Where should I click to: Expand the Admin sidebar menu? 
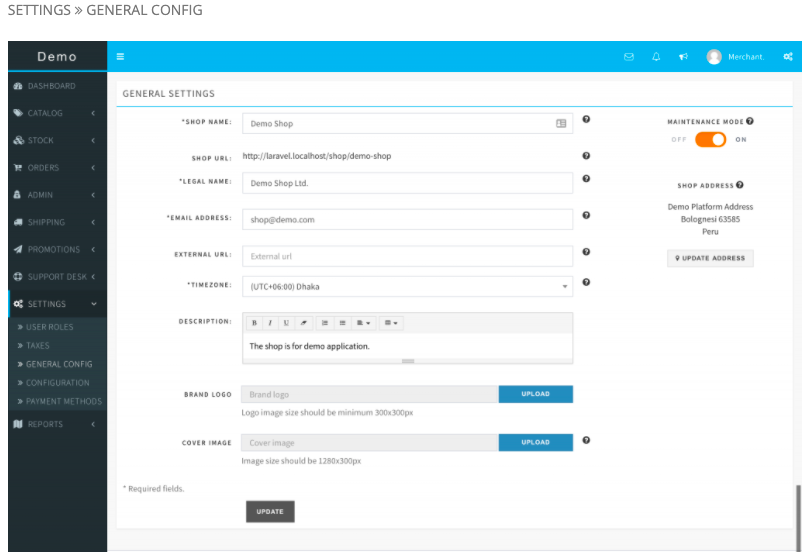pyautogui.click(x=57, y=195)
